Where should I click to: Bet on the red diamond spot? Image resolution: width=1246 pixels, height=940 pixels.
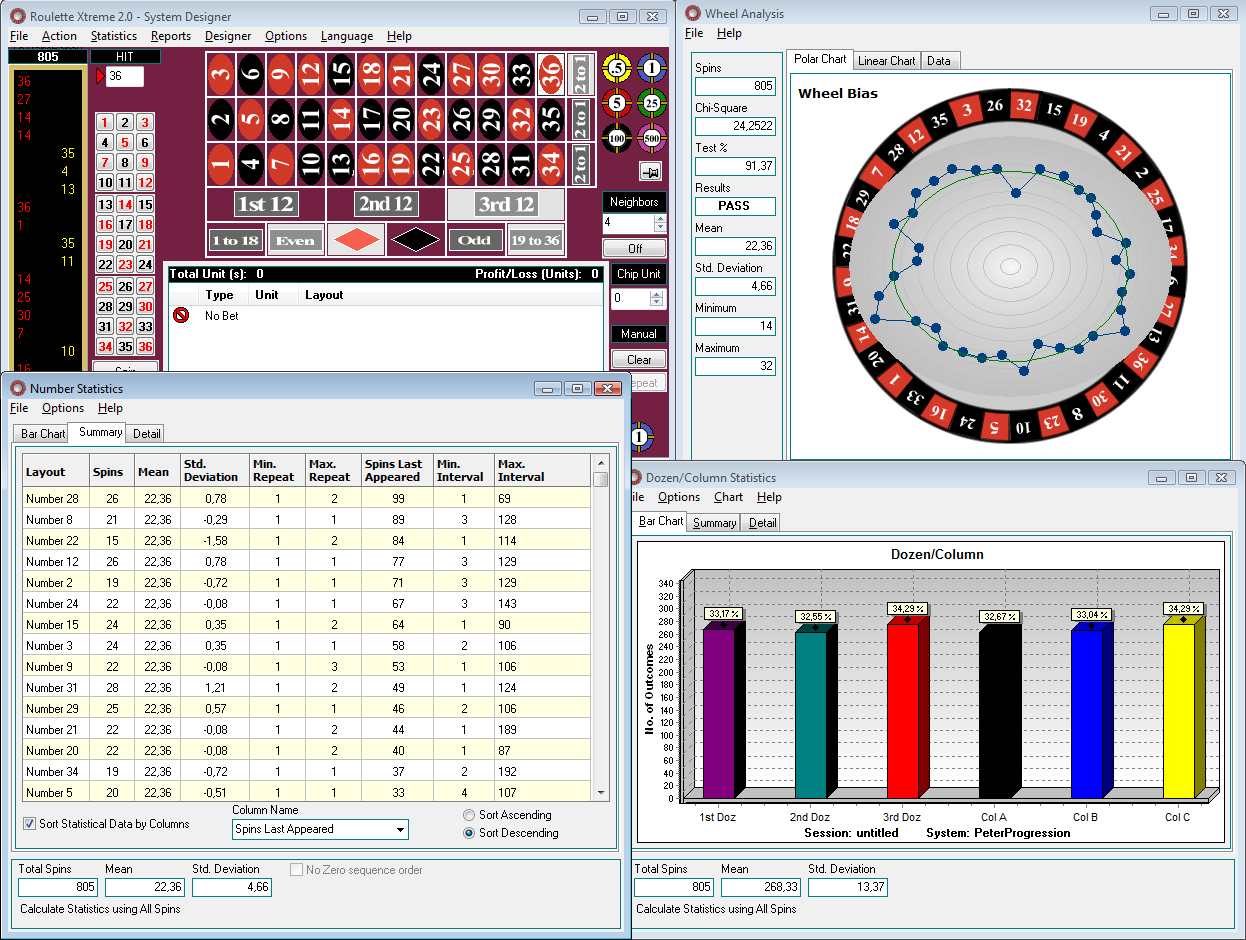click(355, 240)
